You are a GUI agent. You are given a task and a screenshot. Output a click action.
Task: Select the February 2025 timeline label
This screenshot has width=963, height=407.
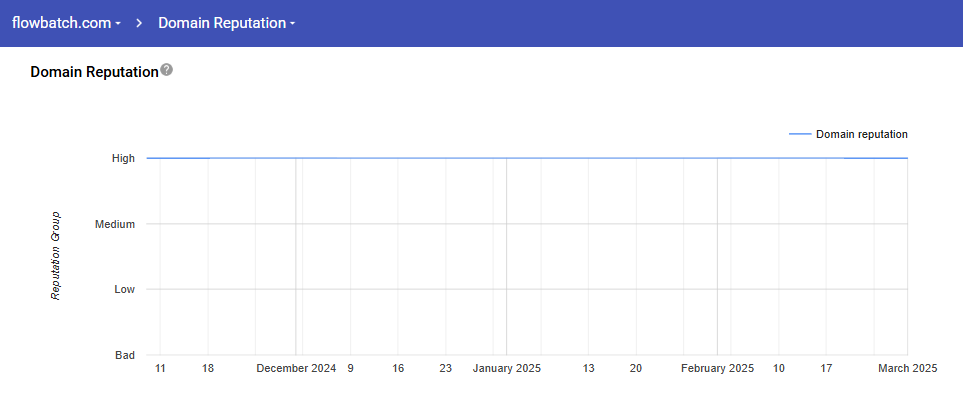pyautogui.click(x=717, y=369)
